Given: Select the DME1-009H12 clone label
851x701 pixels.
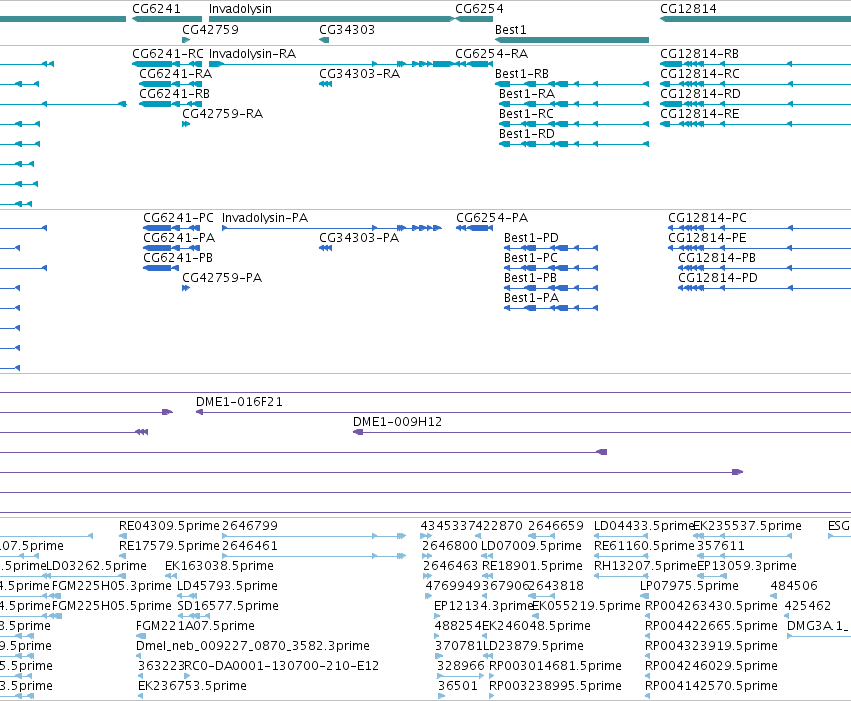Looking at the screenshot, I should (397, 422).
